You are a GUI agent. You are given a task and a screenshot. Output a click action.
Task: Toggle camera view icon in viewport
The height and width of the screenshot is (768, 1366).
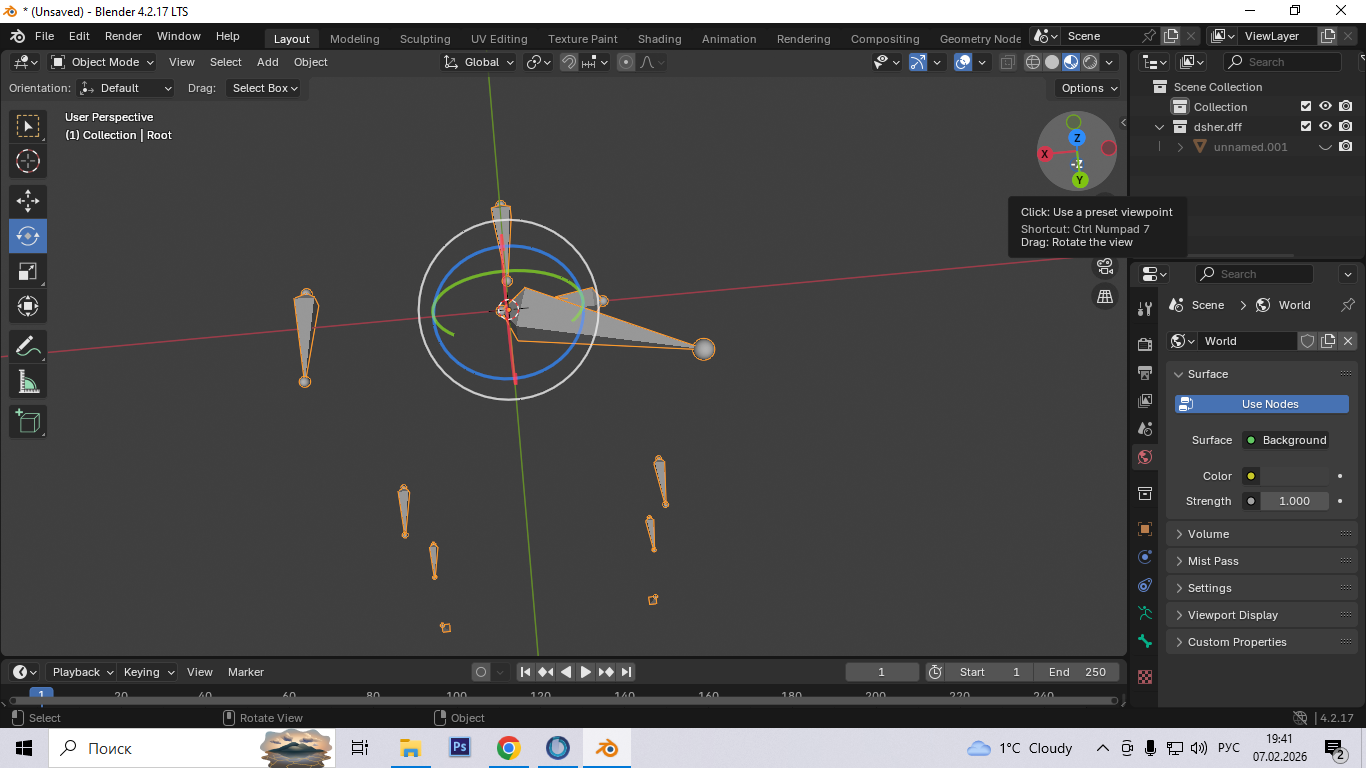pyautogui.click(x=1105, y=266)
